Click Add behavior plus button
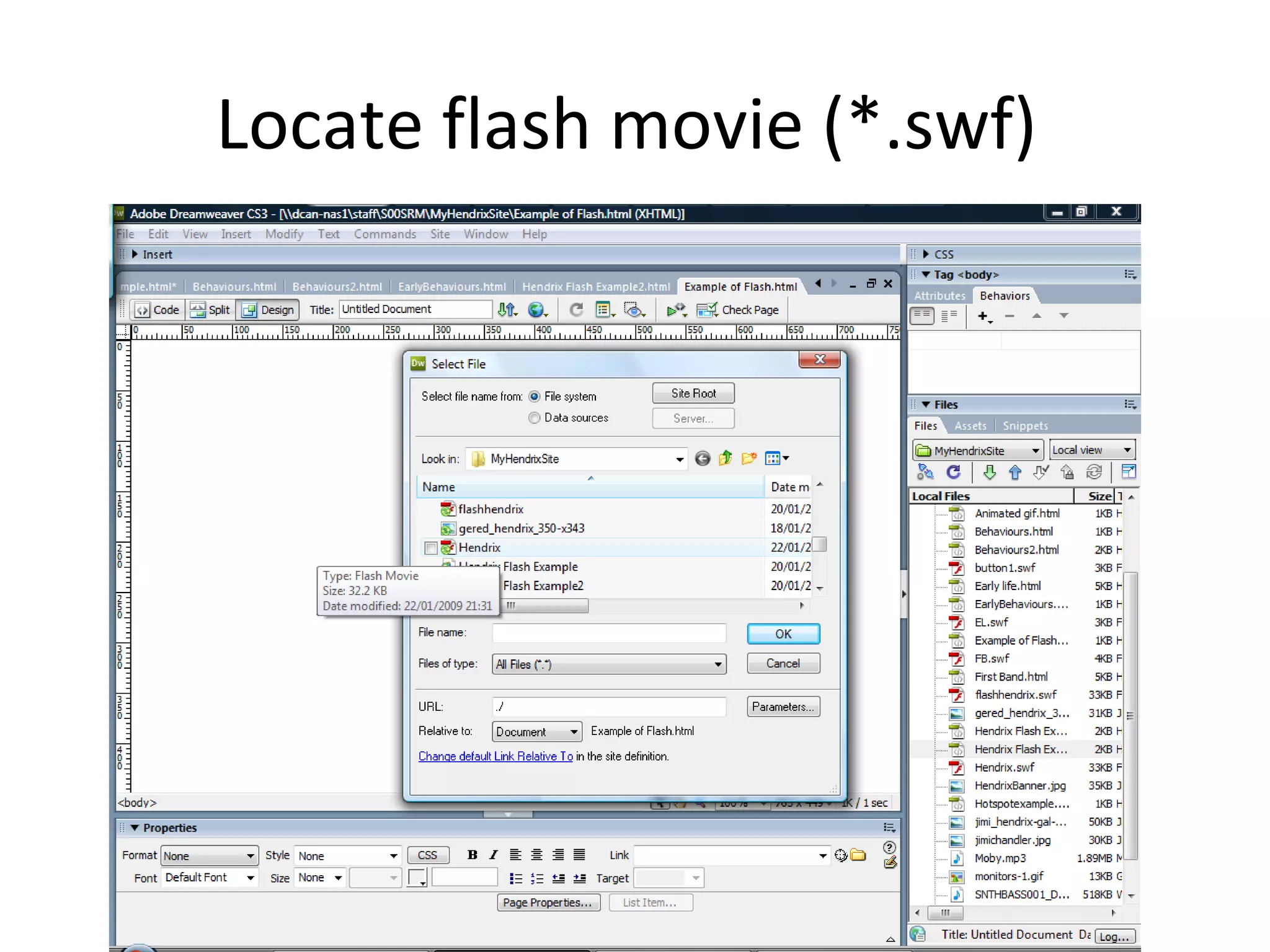 [985, 317]
